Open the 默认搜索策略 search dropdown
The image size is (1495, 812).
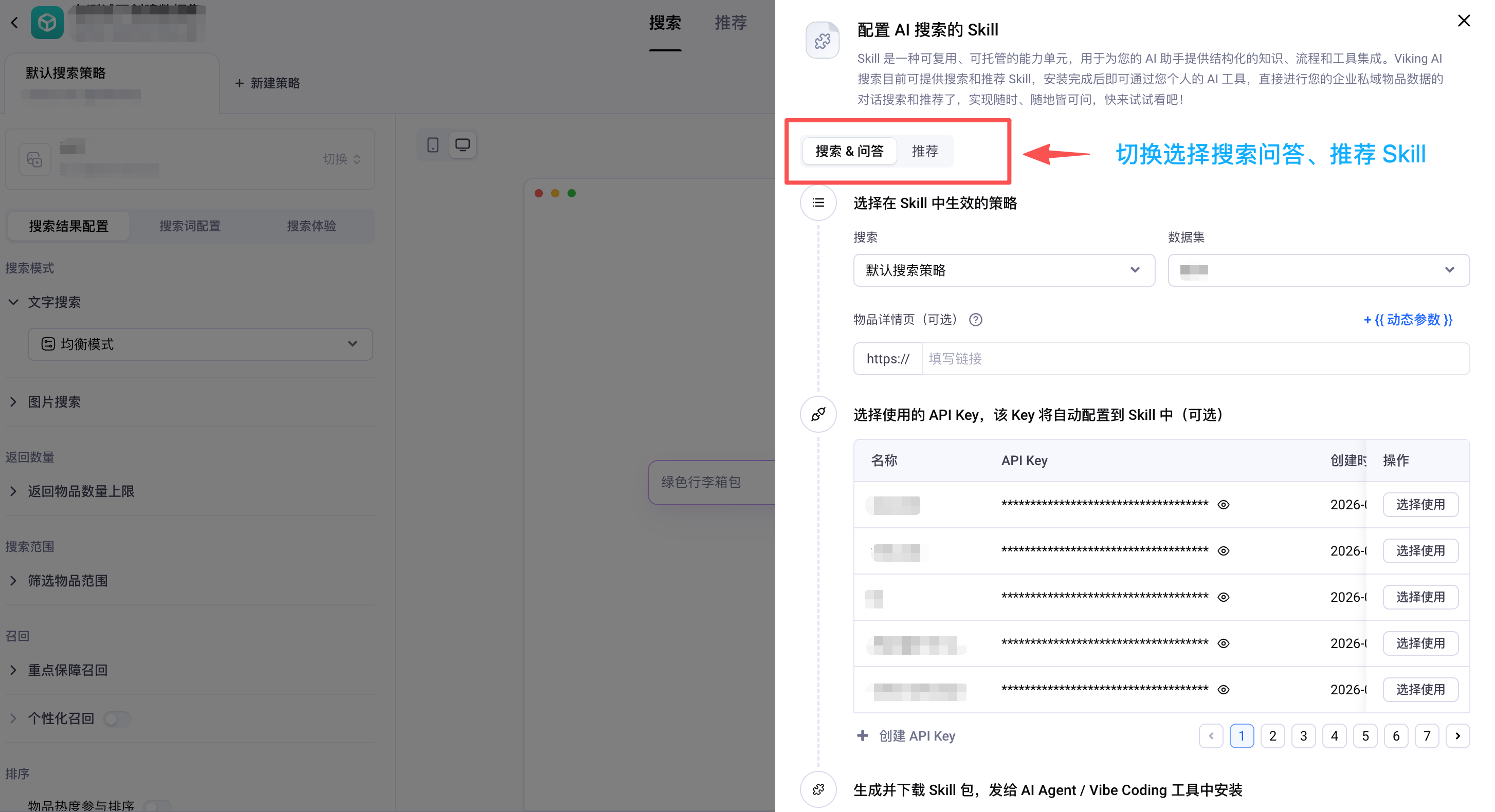click(1004, 270)
